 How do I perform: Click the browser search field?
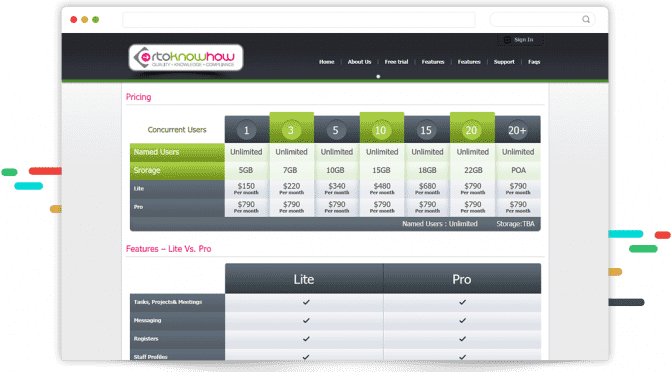pos(542,19)
